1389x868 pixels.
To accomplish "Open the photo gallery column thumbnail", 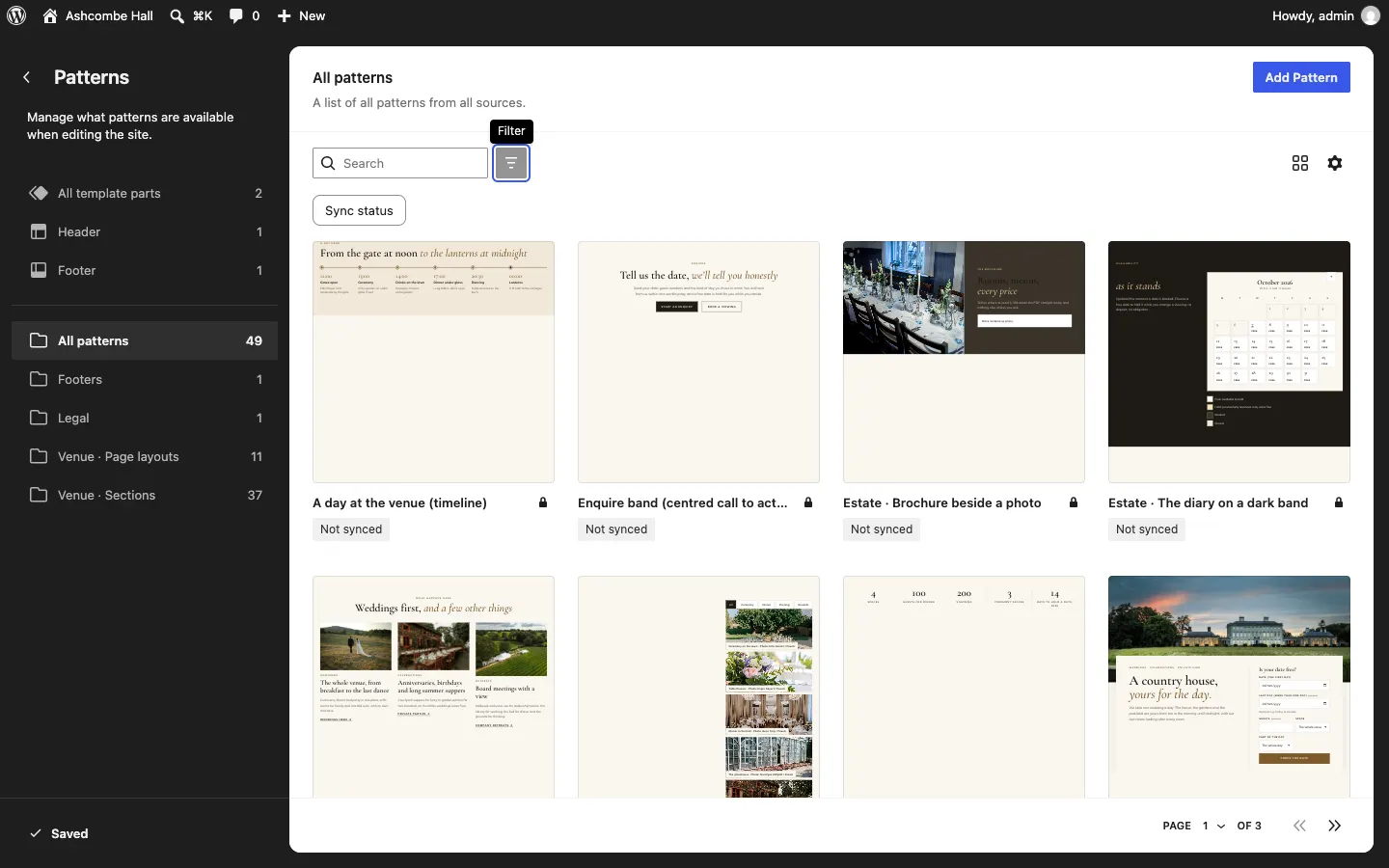I will point(698,687).
